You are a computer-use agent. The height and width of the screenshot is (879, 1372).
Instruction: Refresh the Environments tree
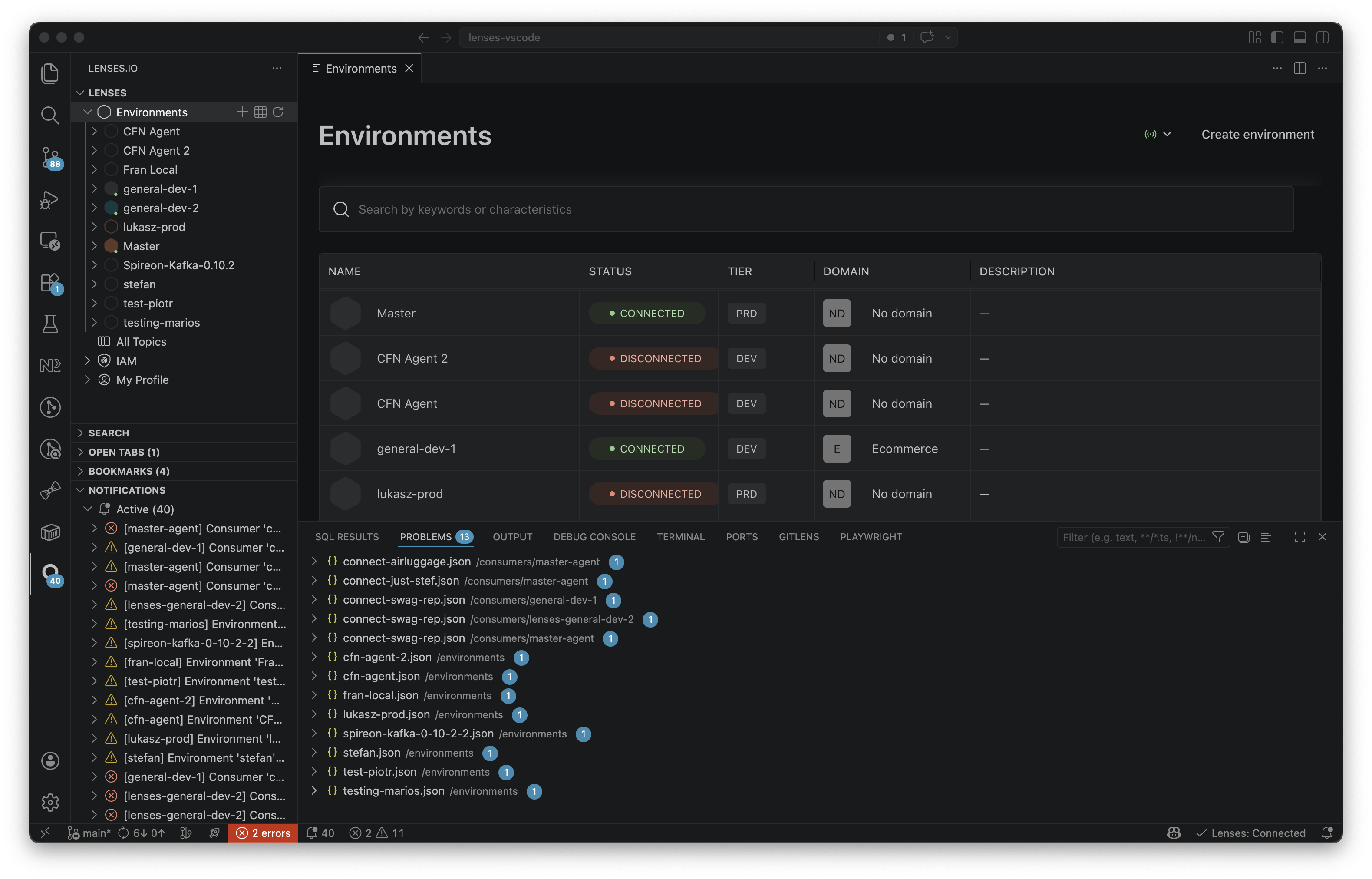click(278, 112)
